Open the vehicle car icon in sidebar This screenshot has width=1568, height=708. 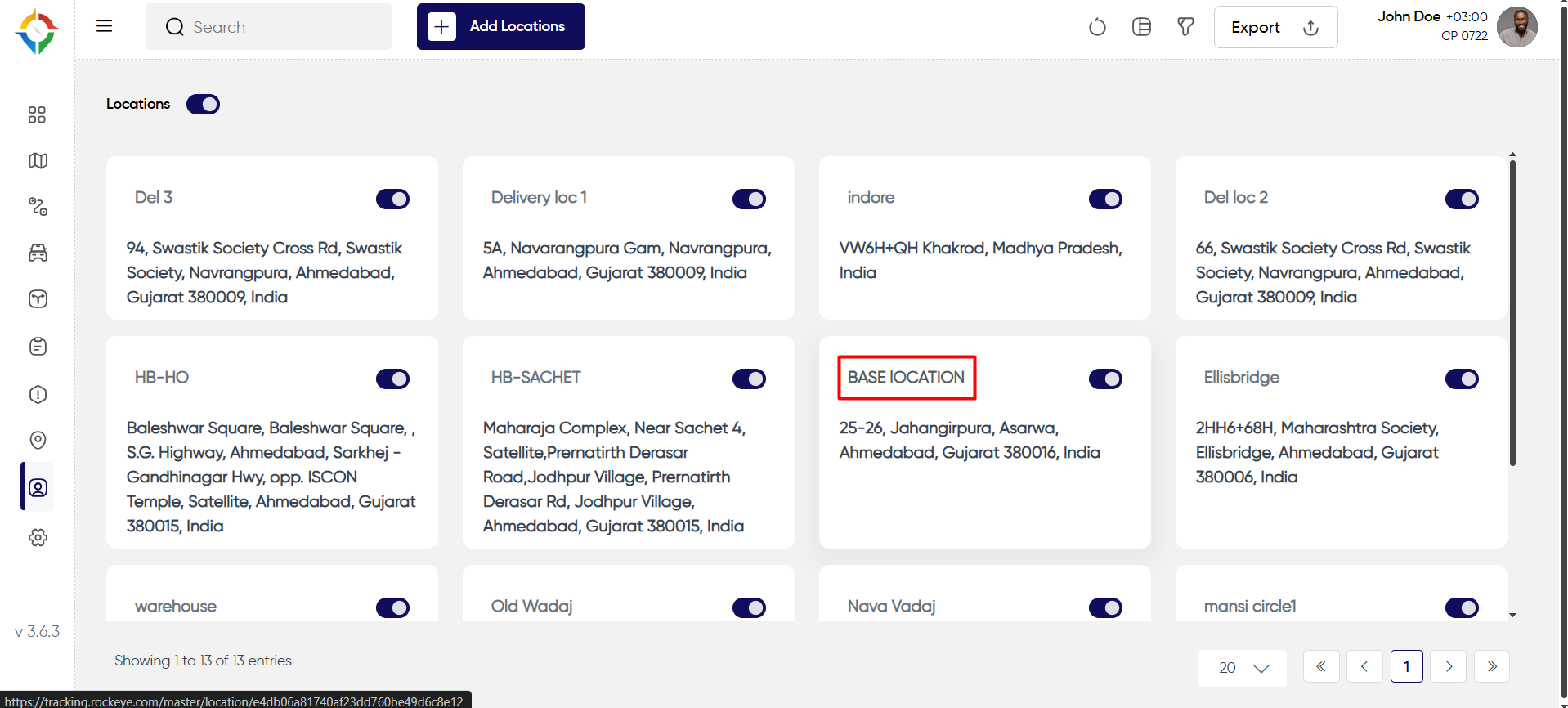tap(38, 253)
